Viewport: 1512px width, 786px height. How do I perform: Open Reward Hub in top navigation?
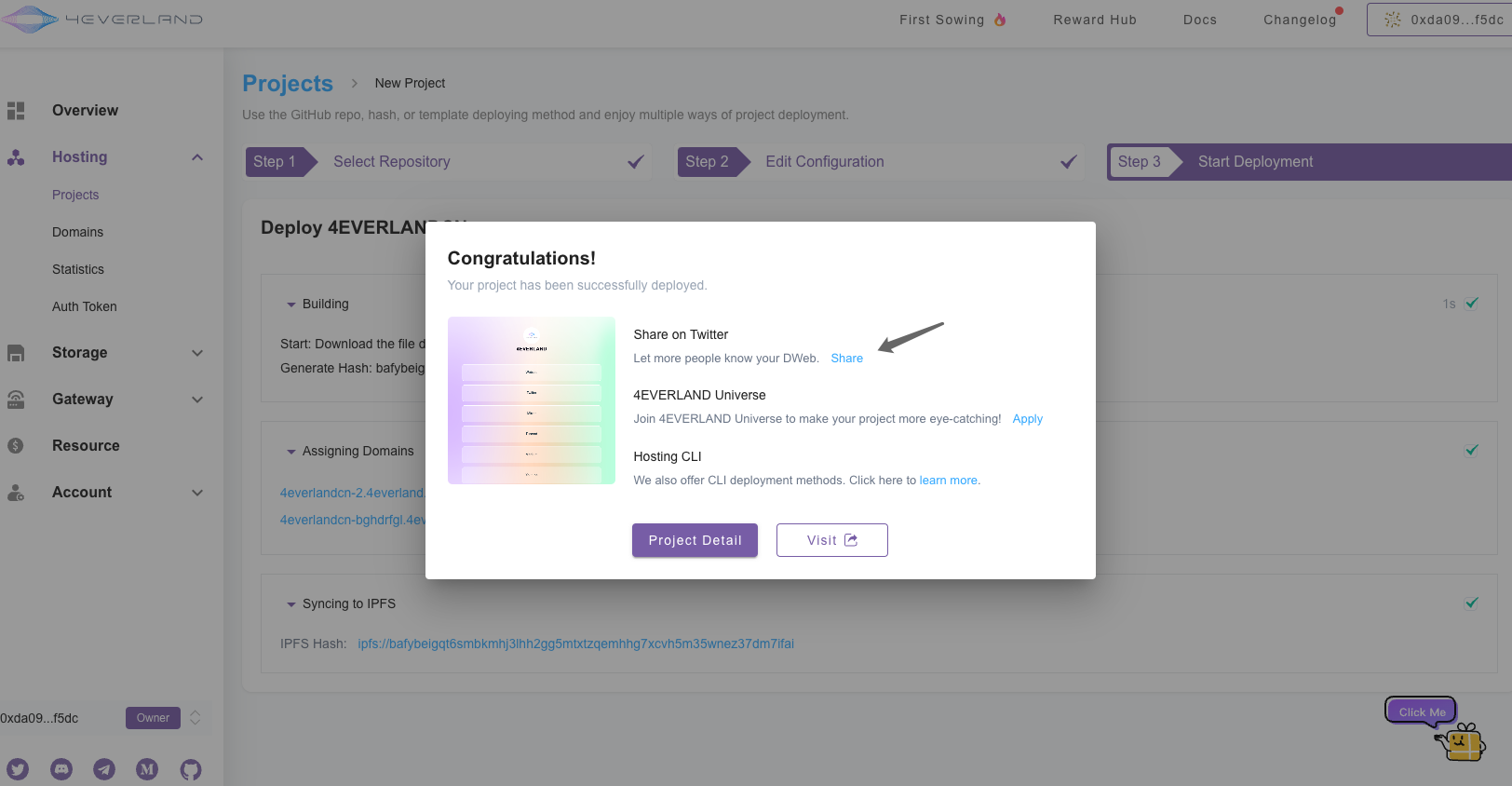click(1095, 20)
